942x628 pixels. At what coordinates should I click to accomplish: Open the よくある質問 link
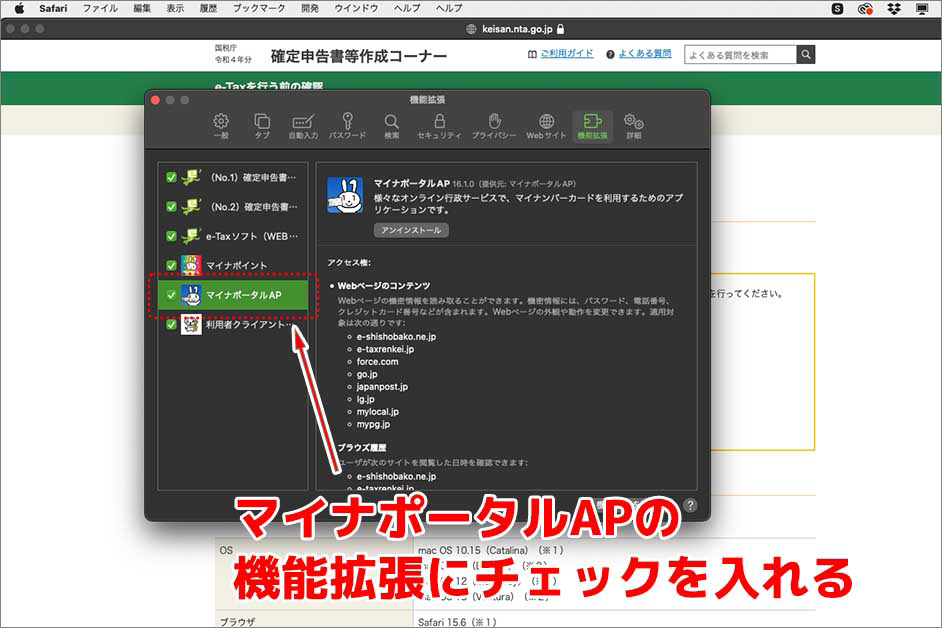(x=644, y=54)
